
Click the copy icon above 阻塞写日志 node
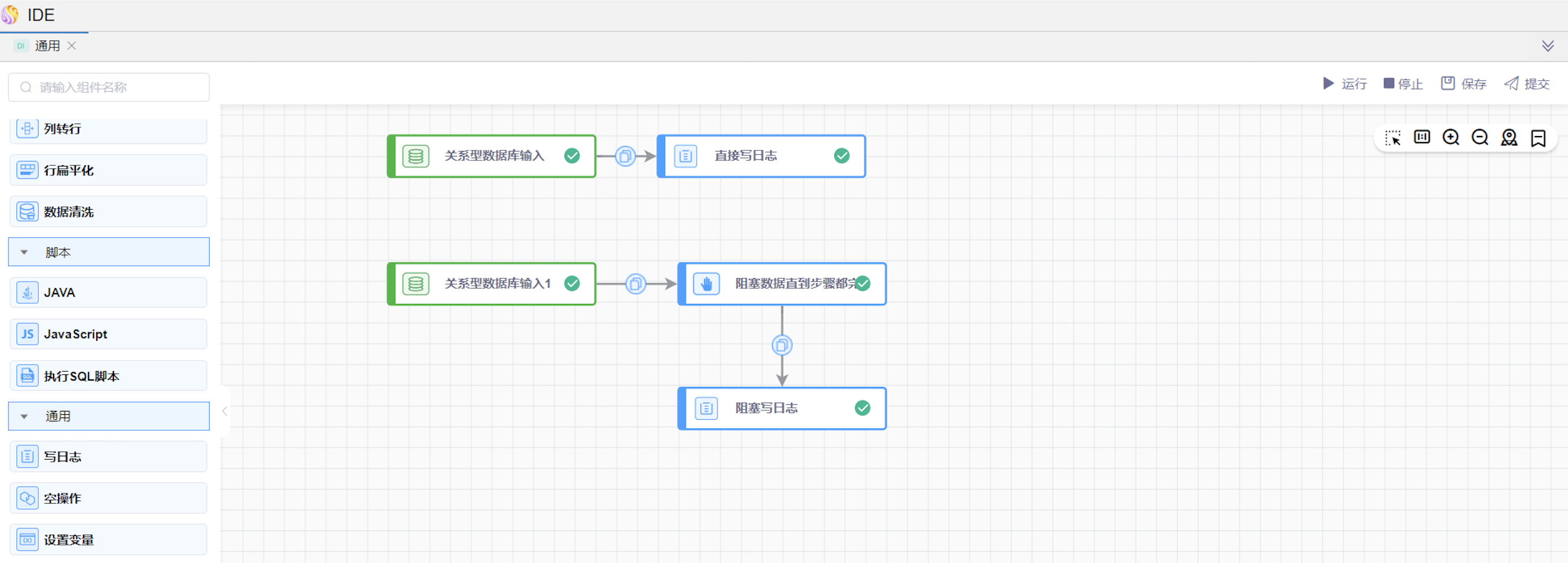[x=782, y=346]
